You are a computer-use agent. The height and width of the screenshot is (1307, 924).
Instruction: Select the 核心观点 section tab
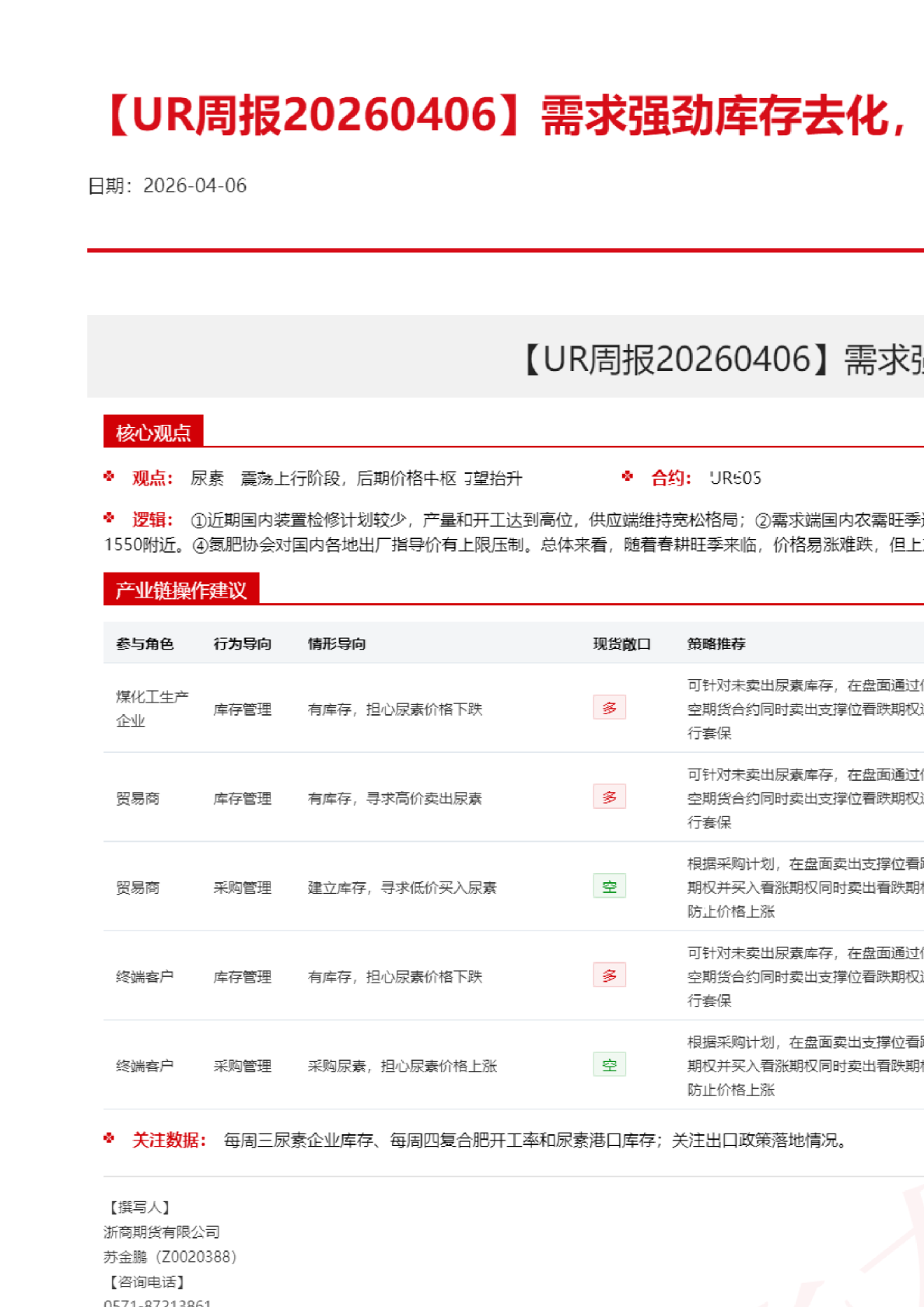tap(153, 432)
